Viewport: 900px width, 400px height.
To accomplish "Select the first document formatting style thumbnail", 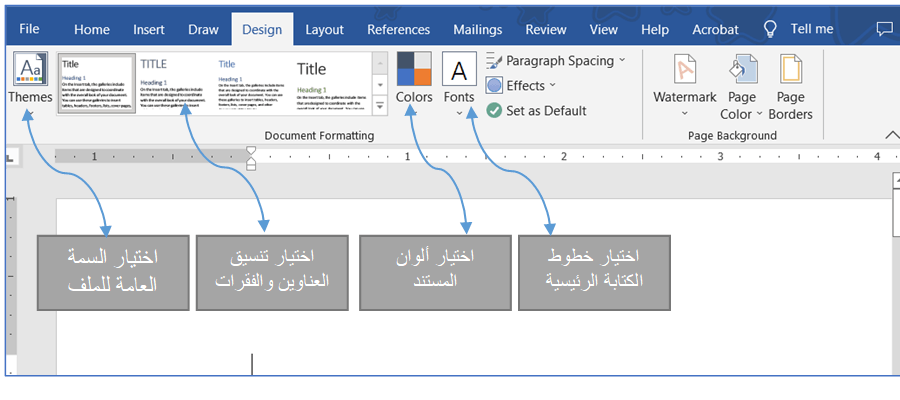I will click(95, 85).
